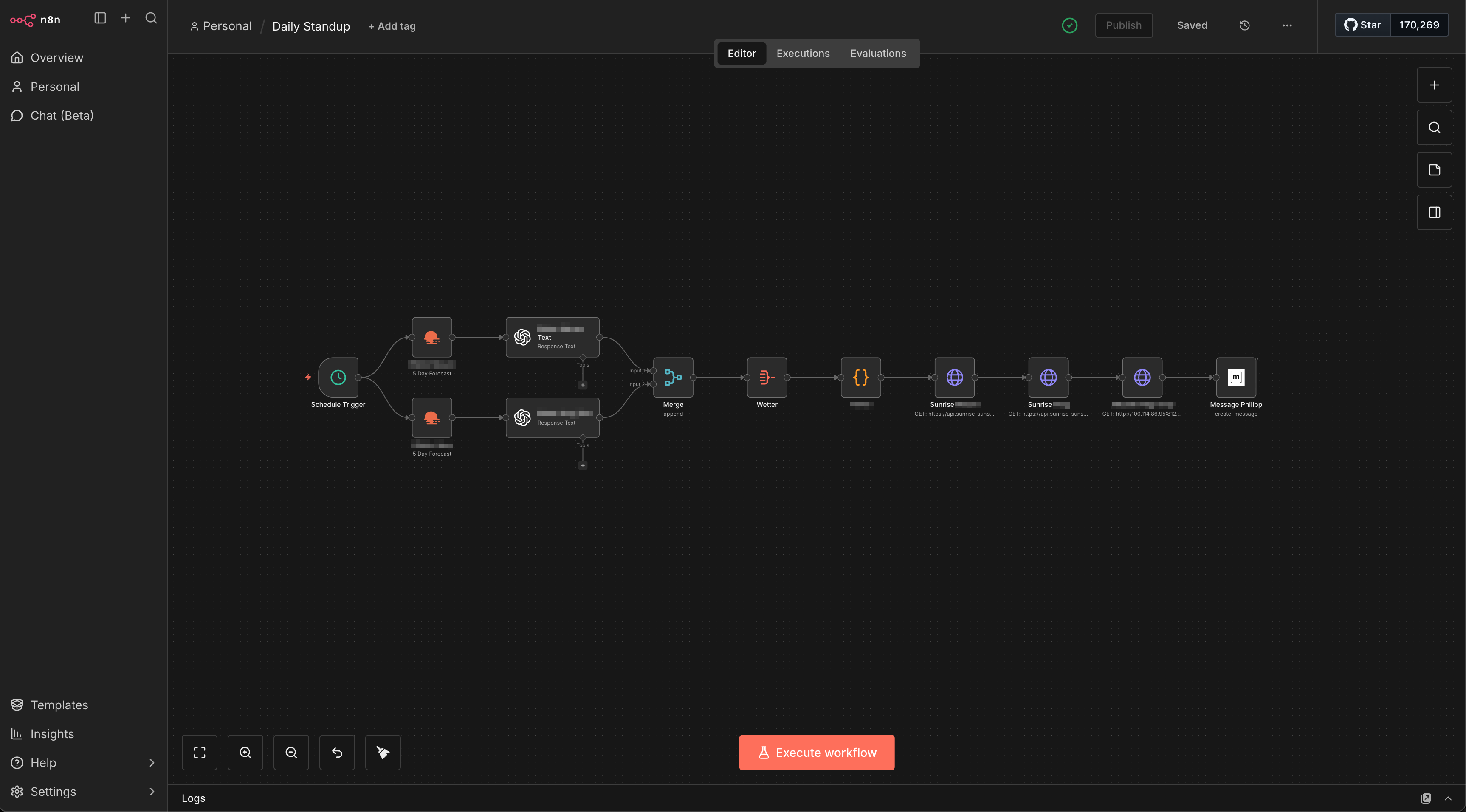Open workflow version history
The height and width of the screenshot is (812, 1466).
click(x=1245, y=25)
